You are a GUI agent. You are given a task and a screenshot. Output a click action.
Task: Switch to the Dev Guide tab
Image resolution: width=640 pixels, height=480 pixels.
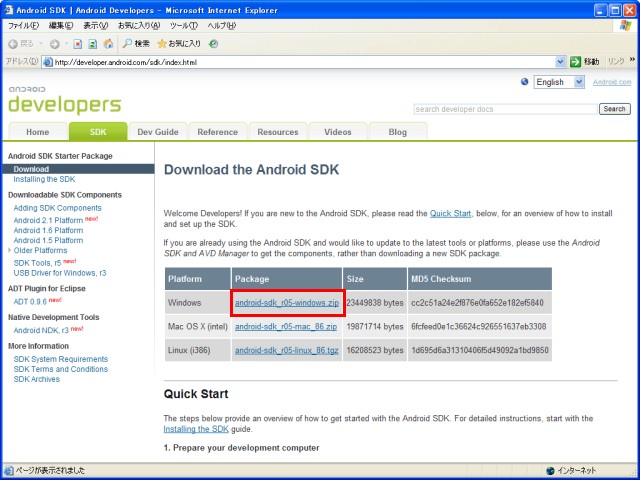158,132
